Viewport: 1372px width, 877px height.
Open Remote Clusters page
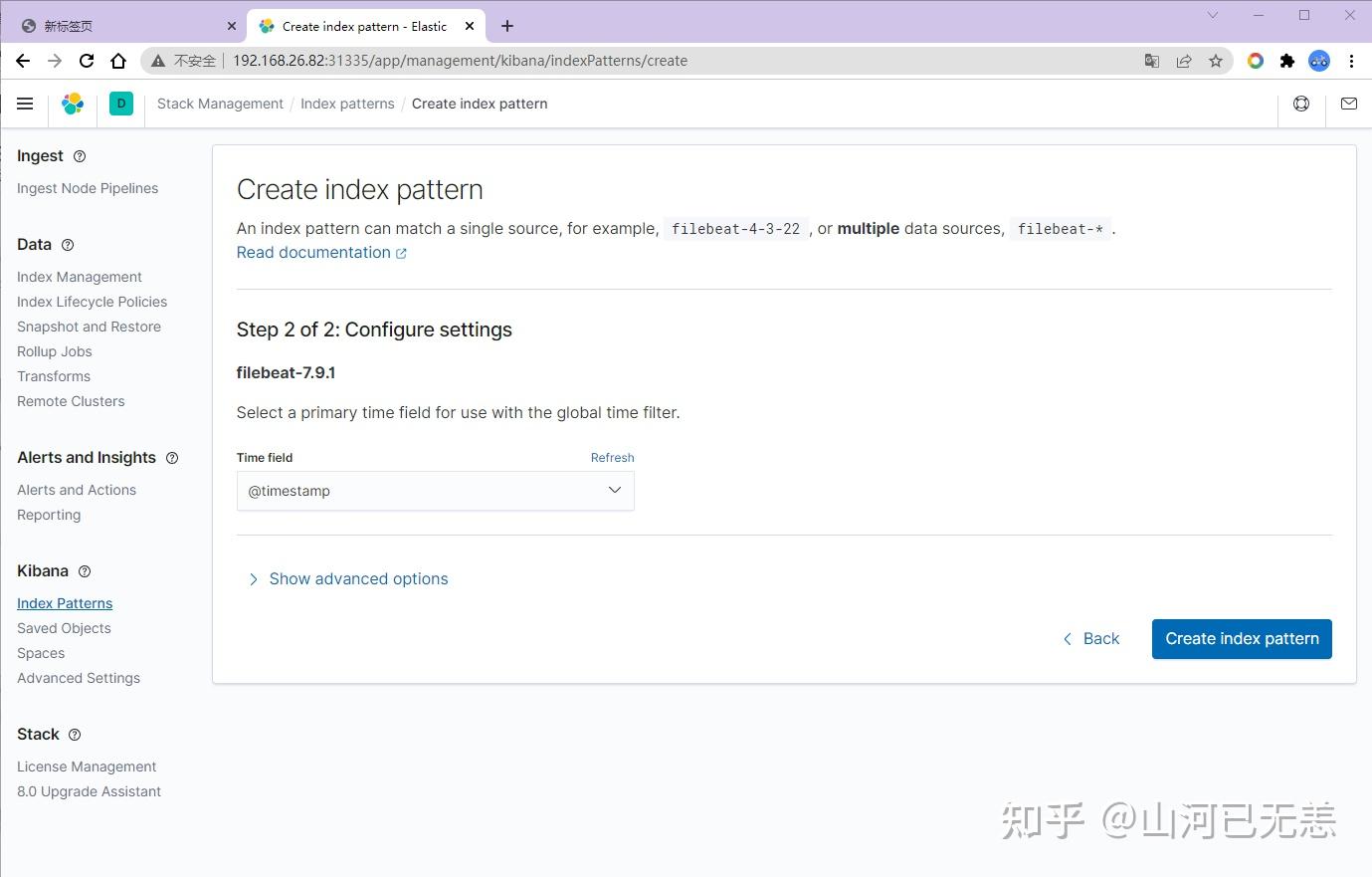pos(71,401)
